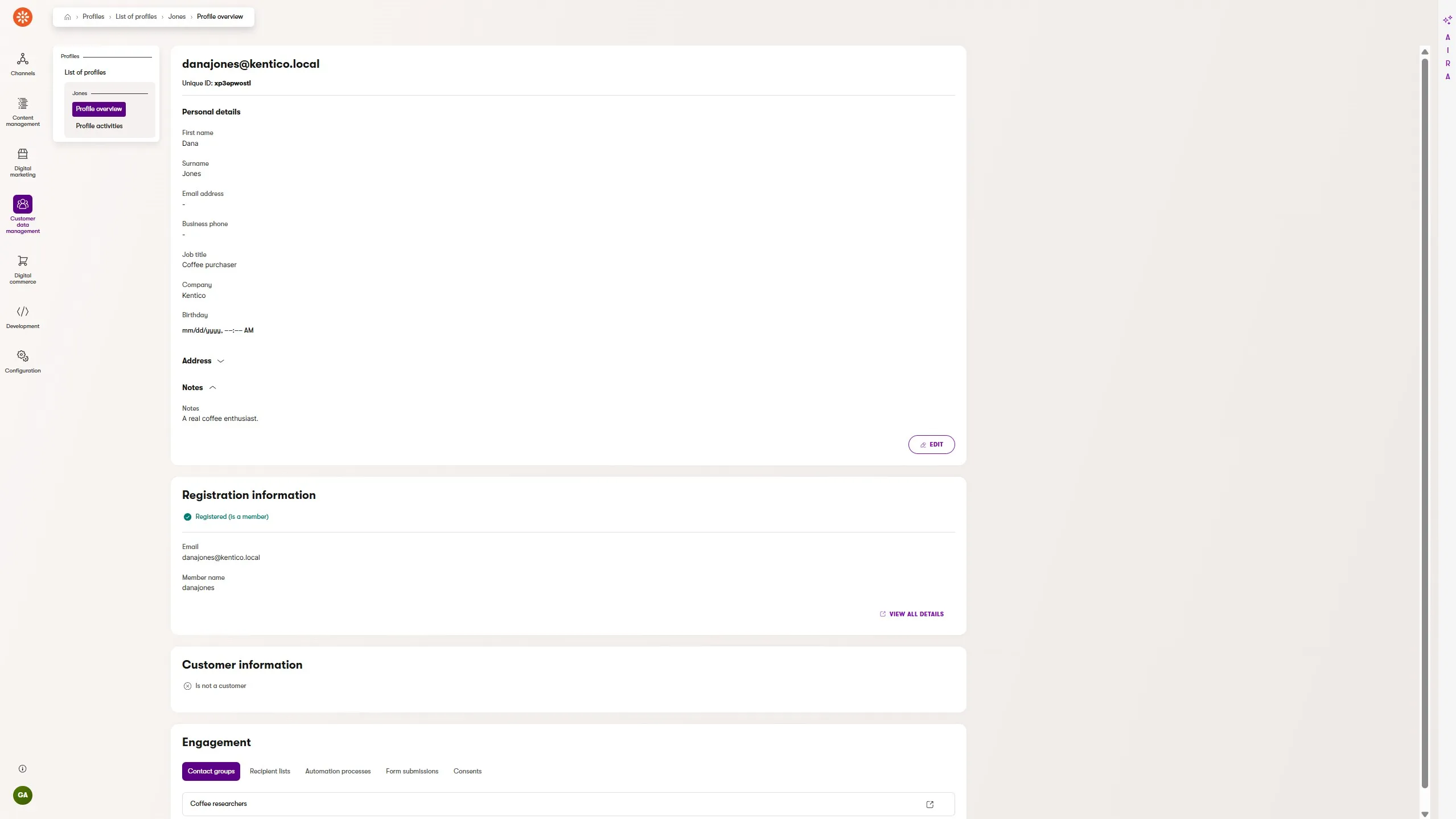Open the Consents tab
This screenshot has height=819, width=1456.
tap(467, 771)
